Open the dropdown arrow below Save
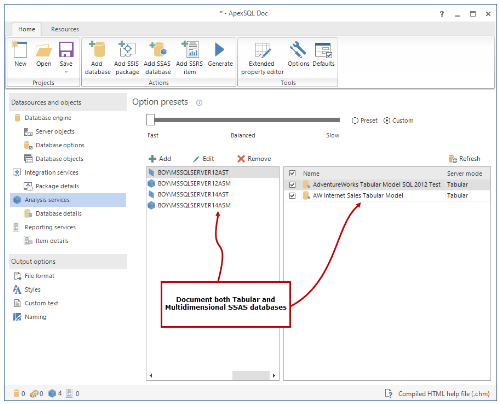The width and height of the screenshot is (499, 404). [x=66, y=72]
